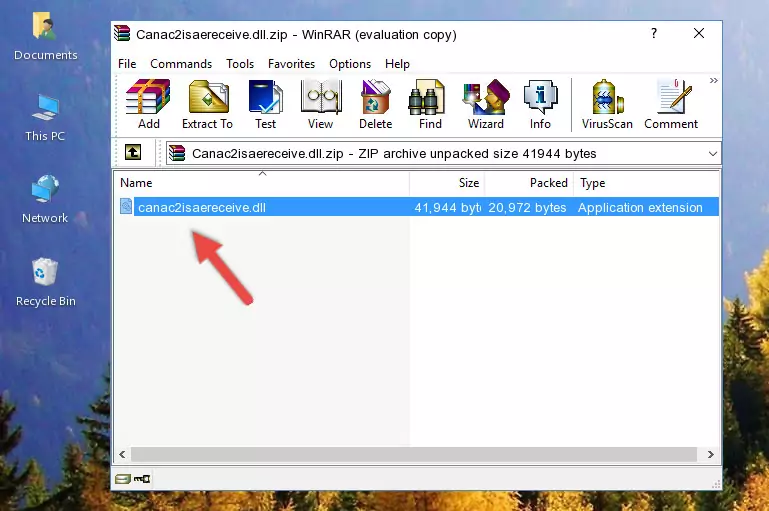Click the Application extension type cell
769x511 pixels.
pos(640,207)
